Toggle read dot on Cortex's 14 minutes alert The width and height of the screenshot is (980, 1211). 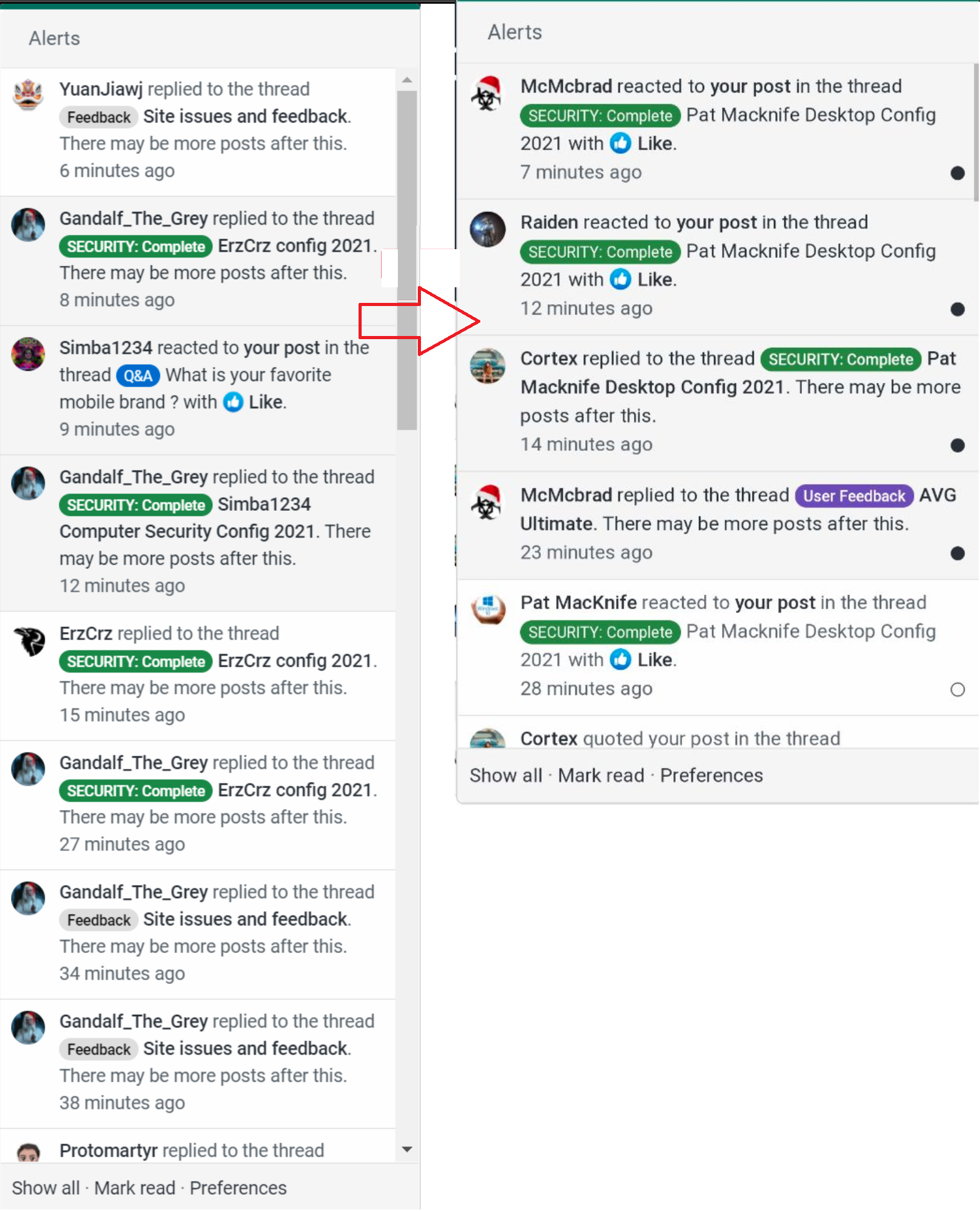(957, 445)
